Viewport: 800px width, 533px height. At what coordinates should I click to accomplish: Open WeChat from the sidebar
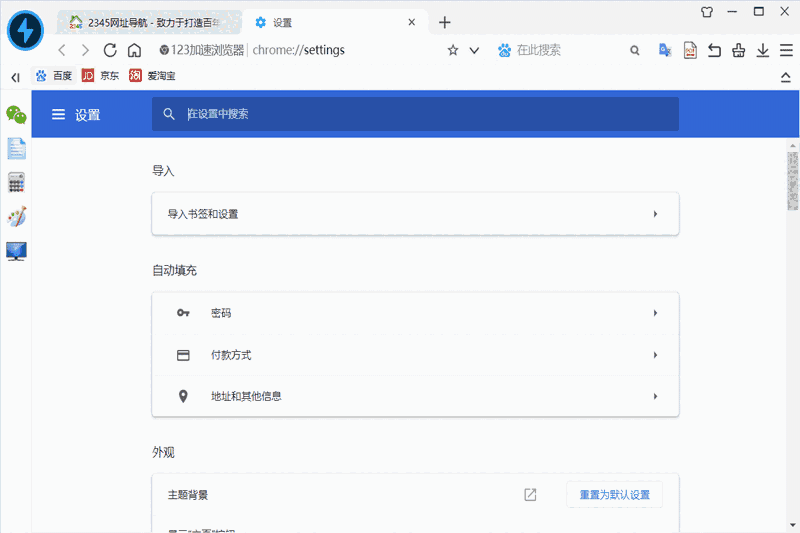tap(16, 114)
